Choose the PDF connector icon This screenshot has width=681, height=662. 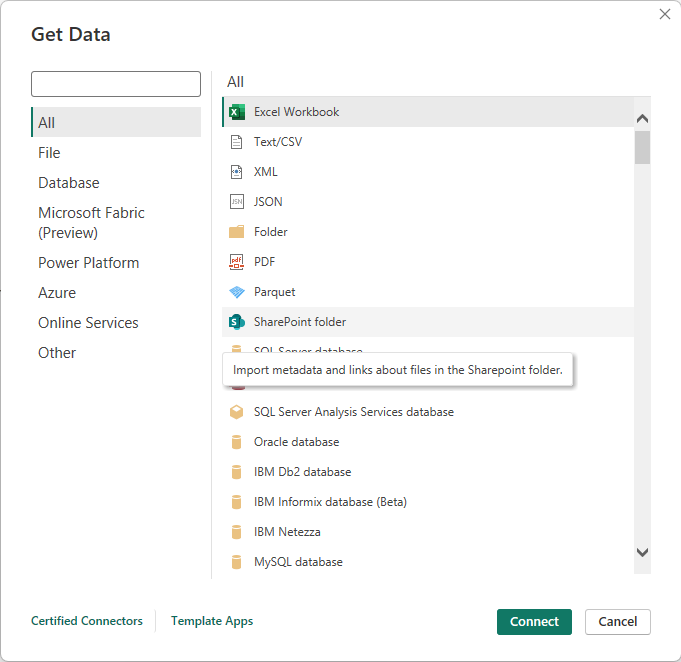(x=237, y=262)
